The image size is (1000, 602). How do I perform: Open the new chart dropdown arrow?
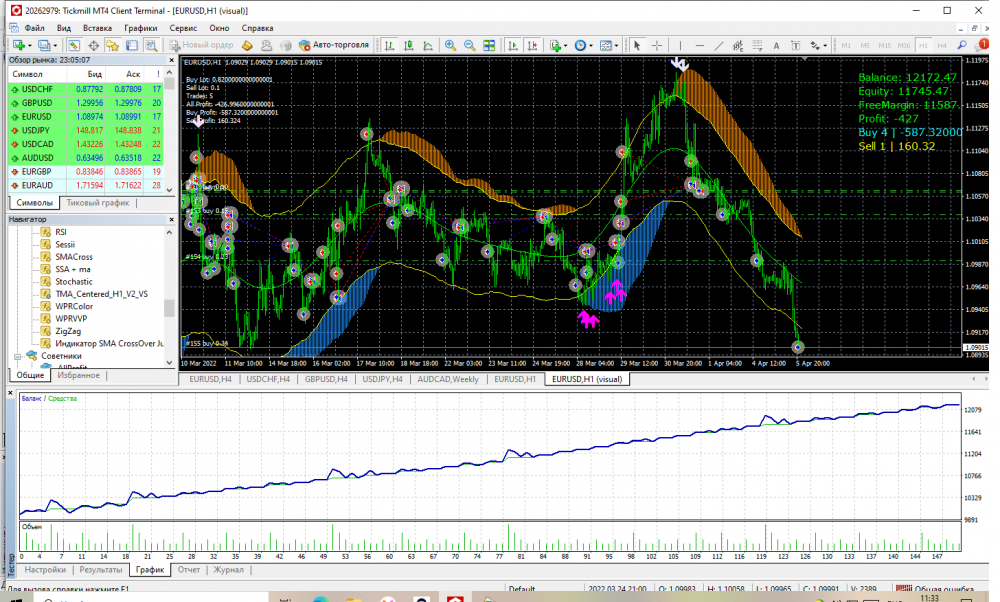pyautogui.click(x=31, y=45)
